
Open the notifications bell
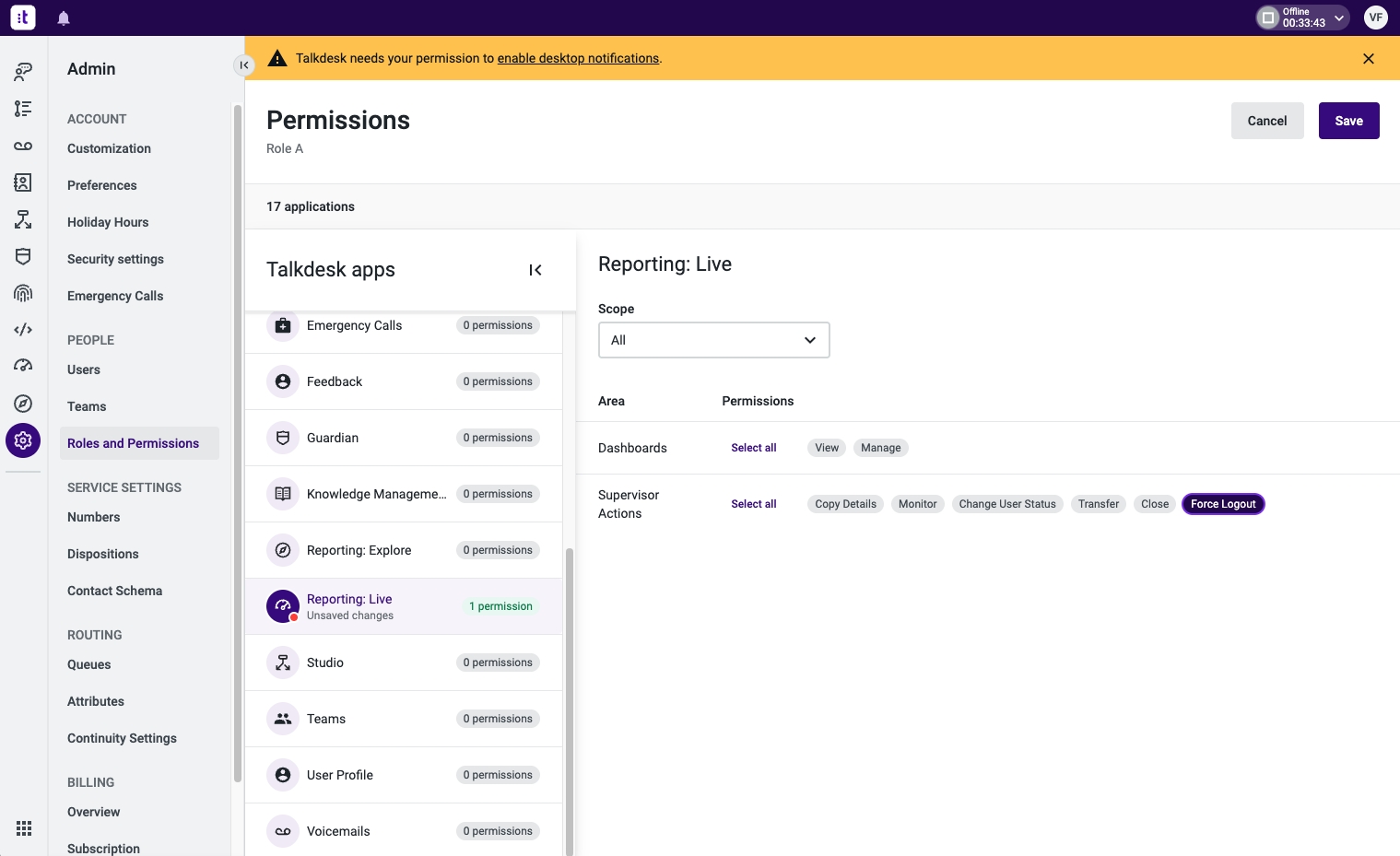click(x=64, y=18)
